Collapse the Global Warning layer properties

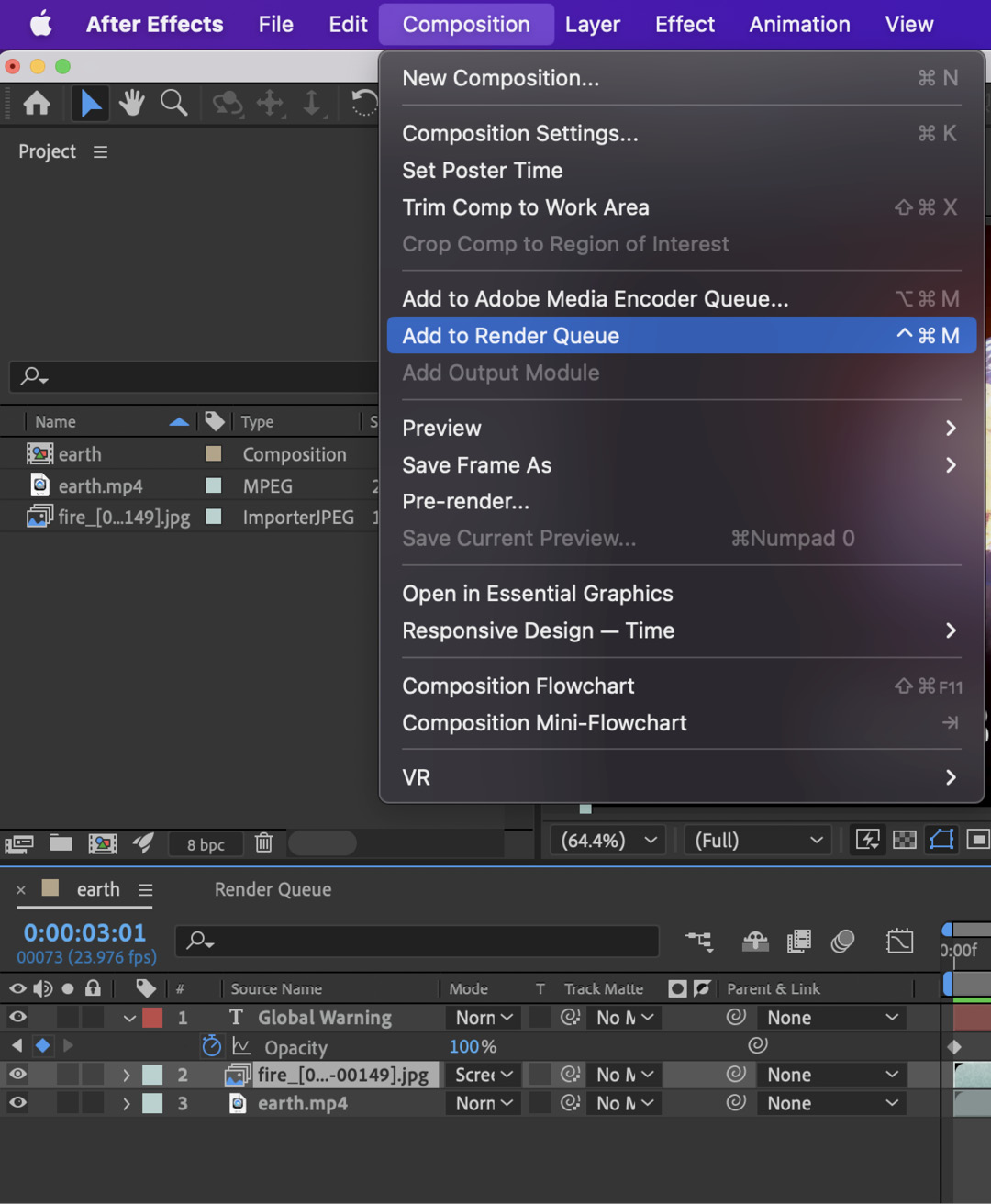point(129,1018)
